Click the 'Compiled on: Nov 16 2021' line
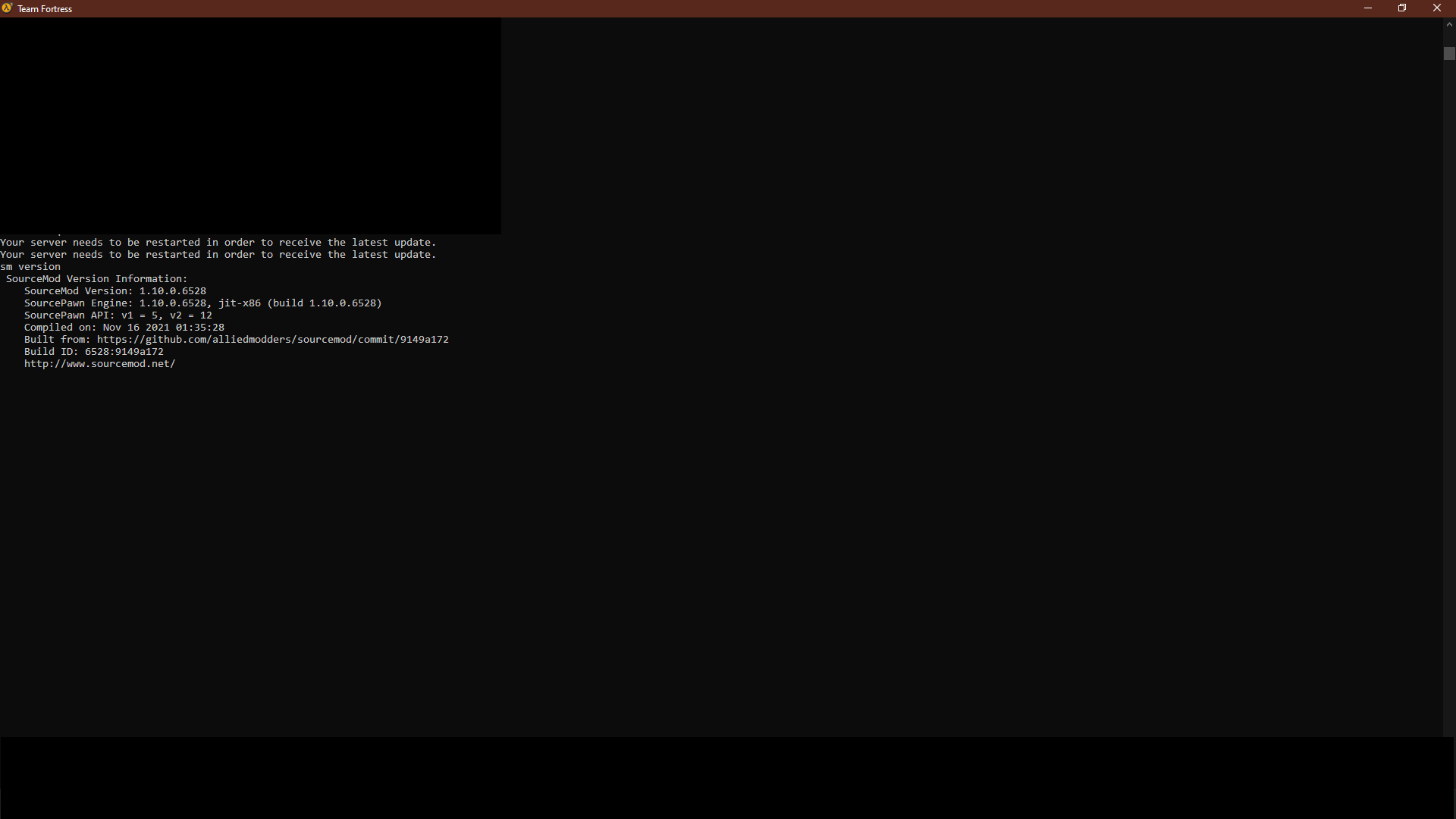Viewport: 1456px width, 819px height. 124,328
